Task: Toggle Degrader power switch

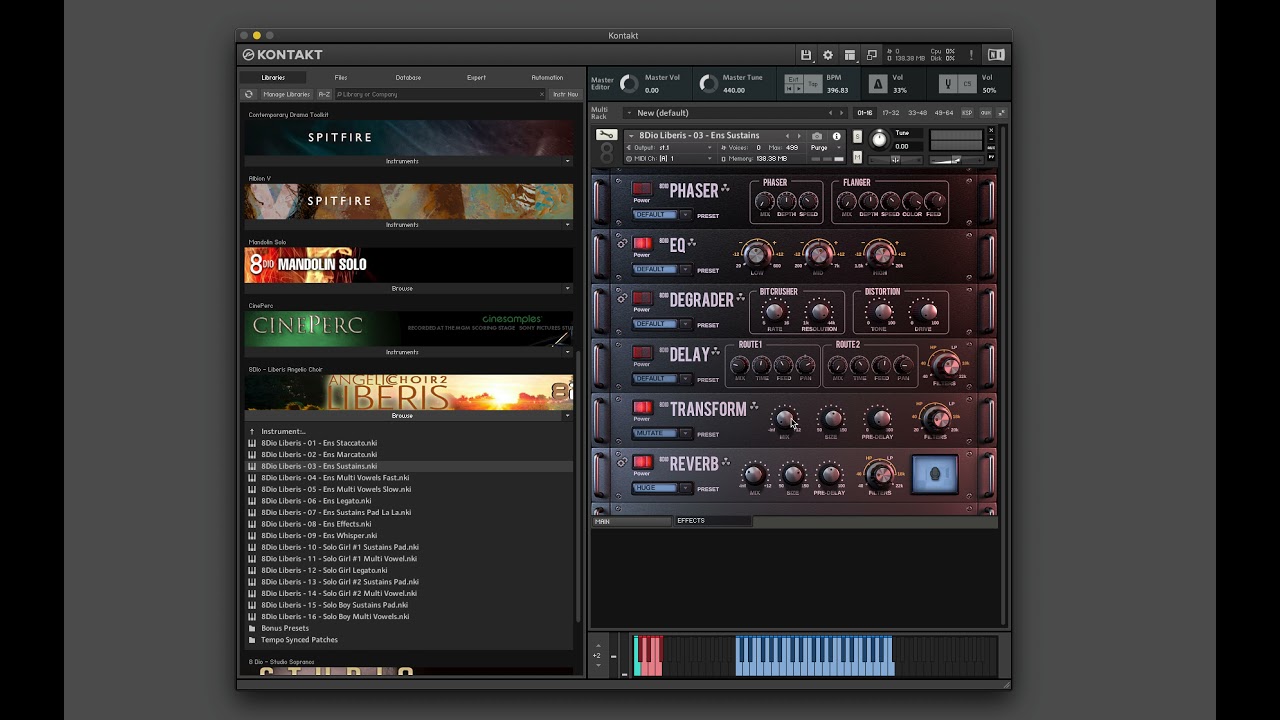Action: click(642, 298)
